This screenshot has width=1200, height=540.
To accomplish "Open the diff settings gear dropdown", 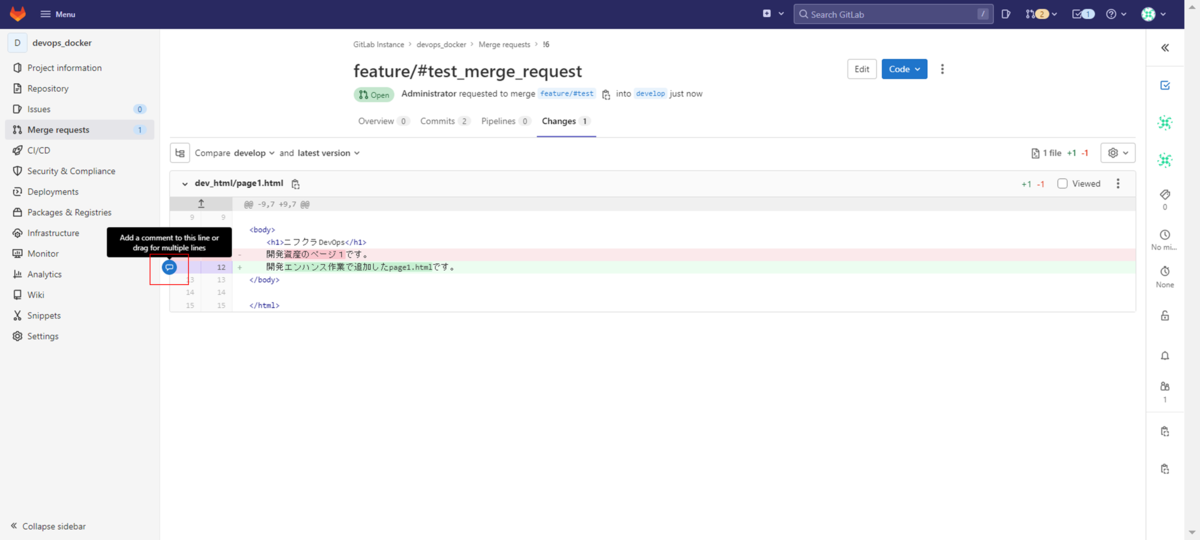I will tap(1117, 153).
